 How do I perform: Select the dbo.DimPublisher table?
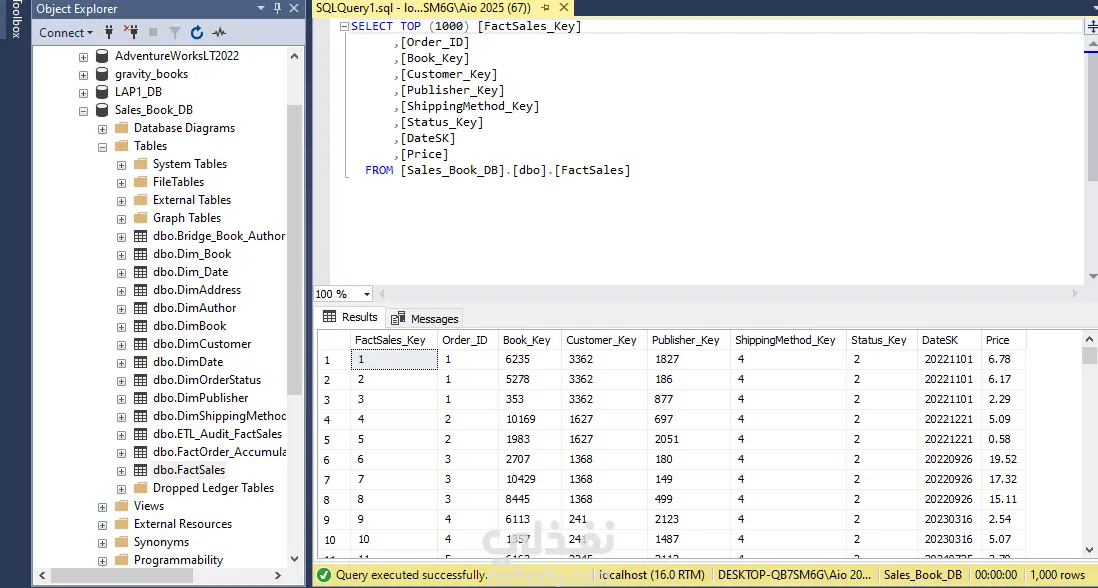tap(200, 398)
